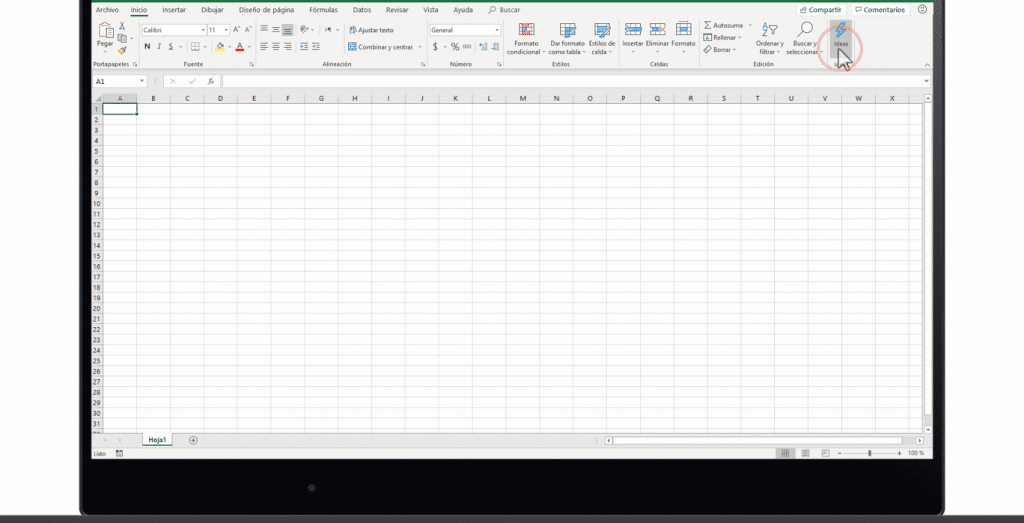This screenshot has width=1024, height=523.
Task: Expand the formula bar chevron
Action: click(x=926, y=81)
